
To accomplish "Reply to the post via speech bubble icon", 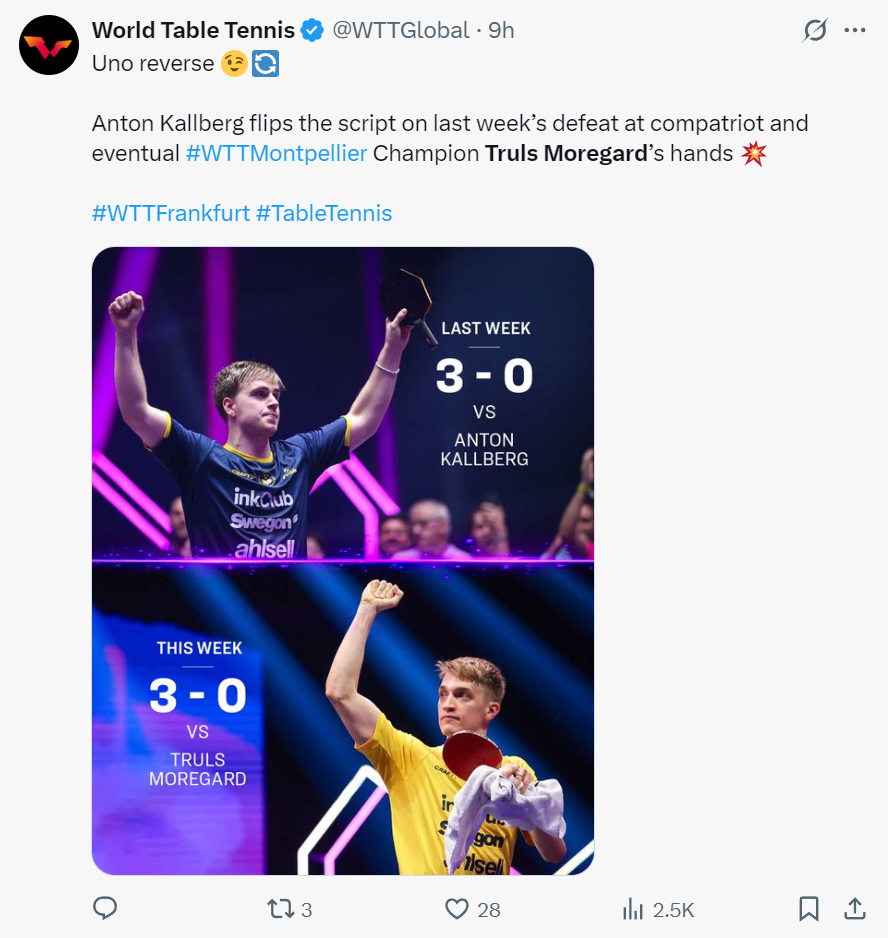I will [x=105, y=908].
